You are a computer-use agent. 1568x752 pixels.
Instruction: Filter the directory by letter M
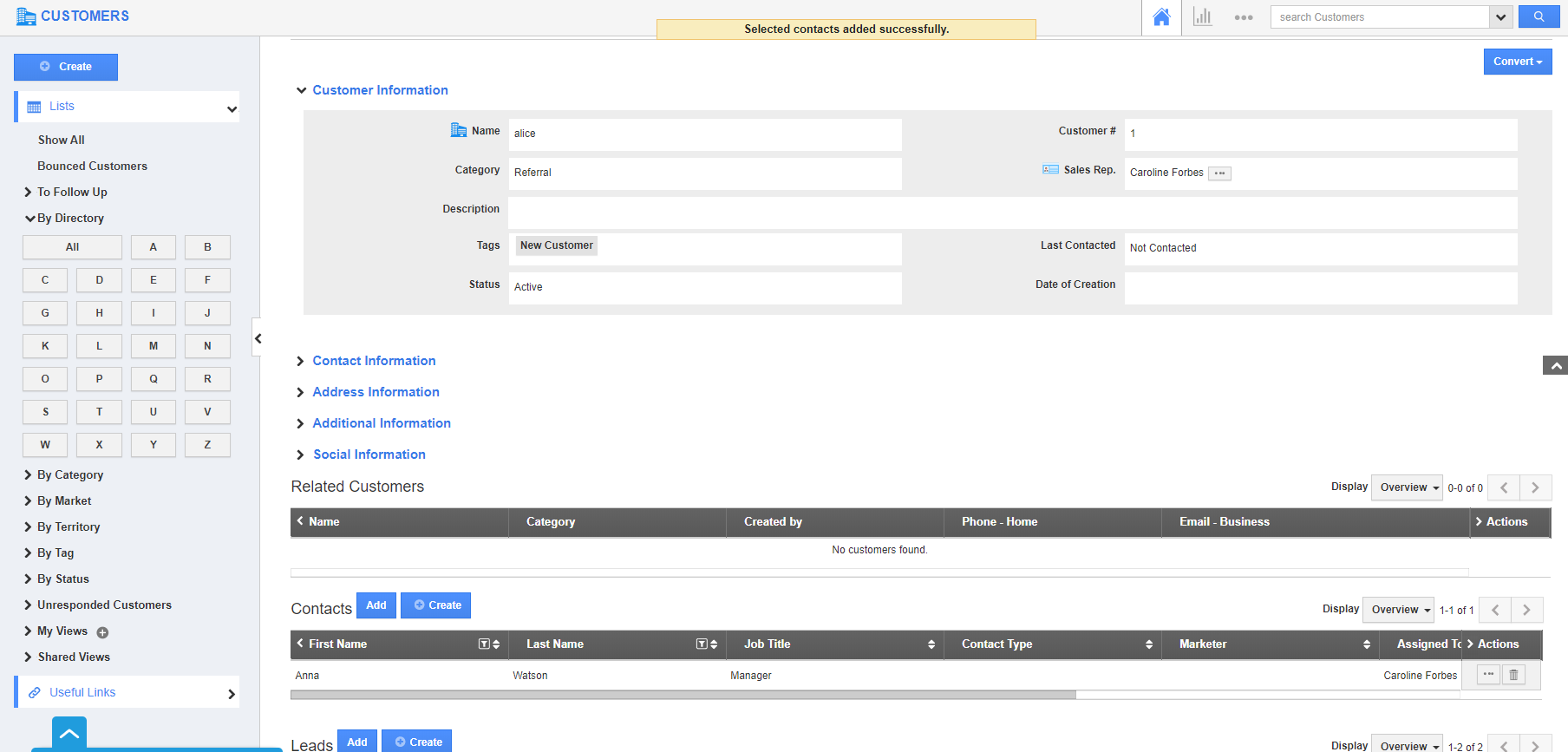tap(154, 346)
